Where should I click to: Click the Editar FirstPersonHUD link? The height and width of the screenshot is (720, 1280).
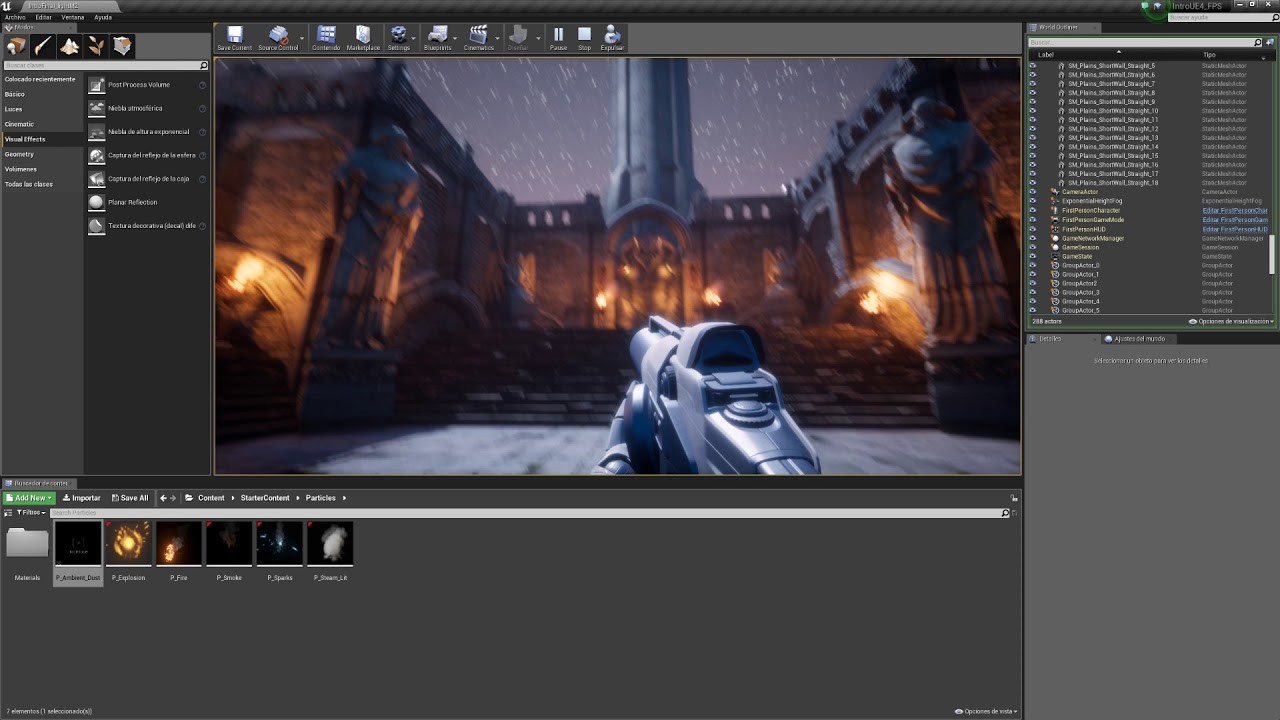click(x=1237, y=229)
